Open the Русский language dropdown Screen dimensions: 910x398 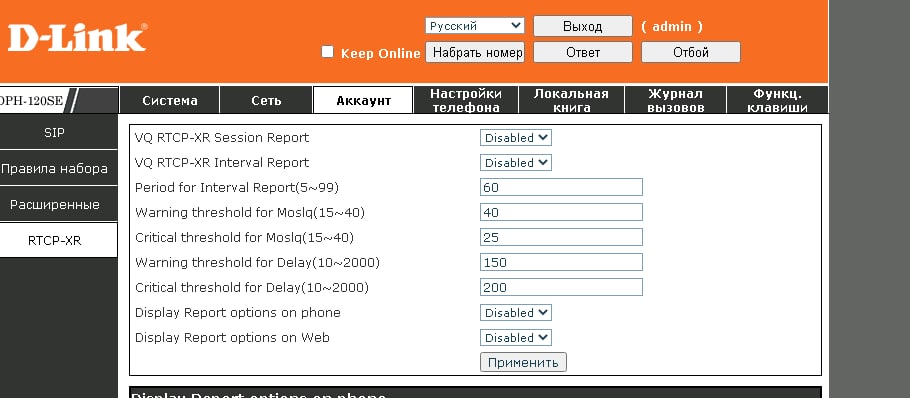475,26
